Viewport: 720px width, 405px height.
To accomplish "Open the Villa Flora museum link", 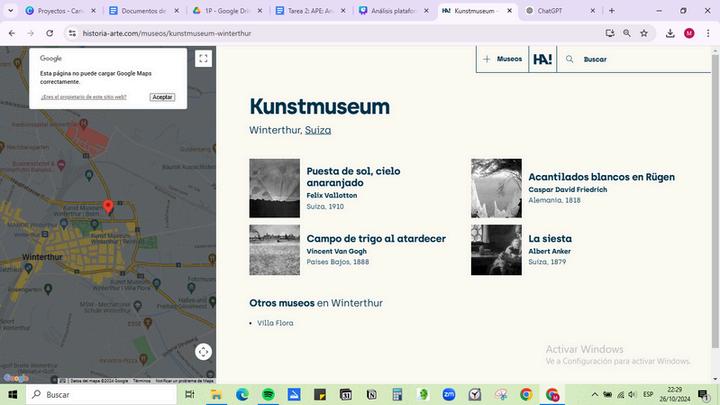I will click(275, 323).
